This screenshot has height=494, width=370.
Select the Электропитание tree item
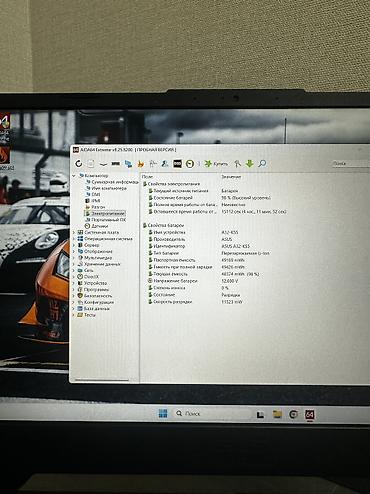(x=105, y=213)
